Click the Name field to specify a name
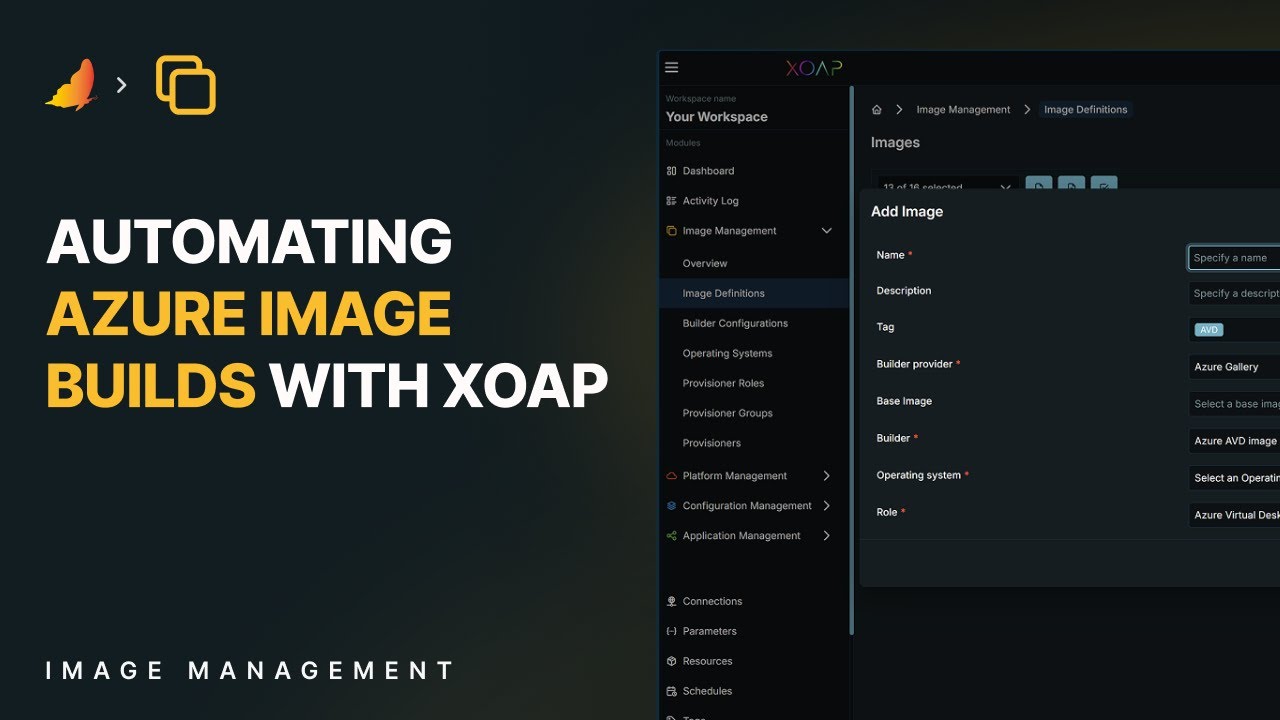This screenshot has height=720, width=1280. (1234, 258)
